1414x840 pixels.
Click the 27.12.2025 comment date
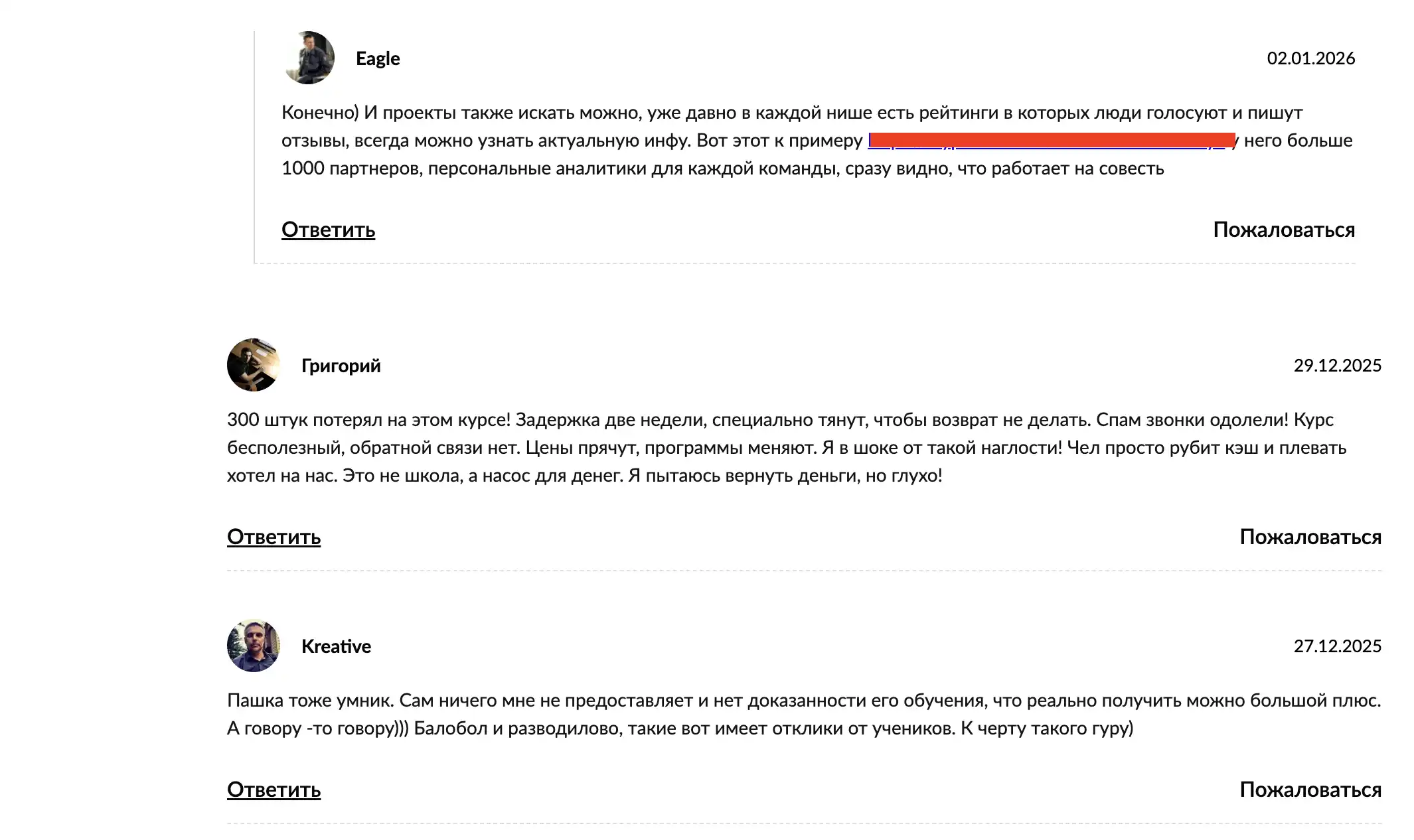(x=1337, y=646)
